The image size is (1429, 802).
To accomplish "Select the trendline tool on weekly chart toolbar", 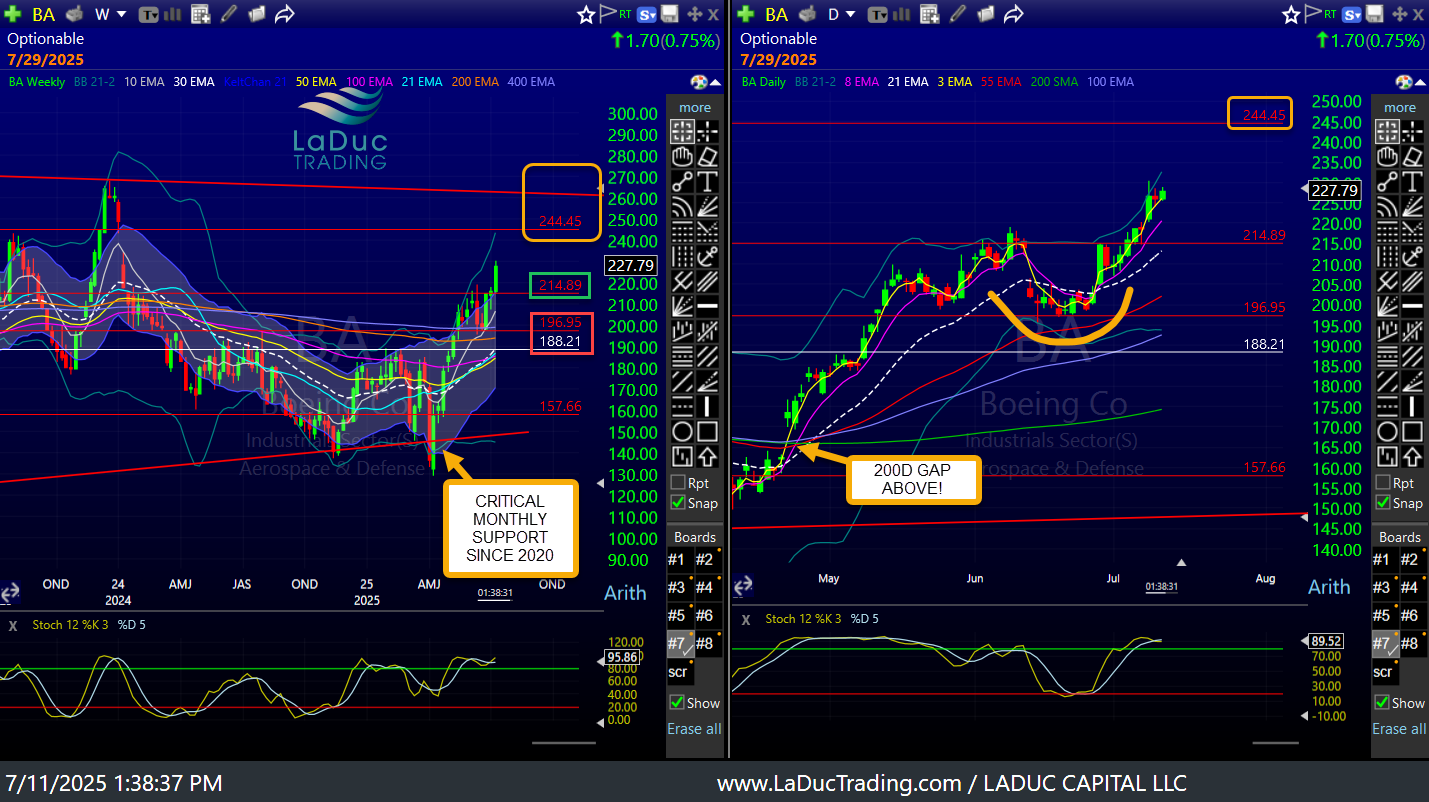I will point(682,181).
